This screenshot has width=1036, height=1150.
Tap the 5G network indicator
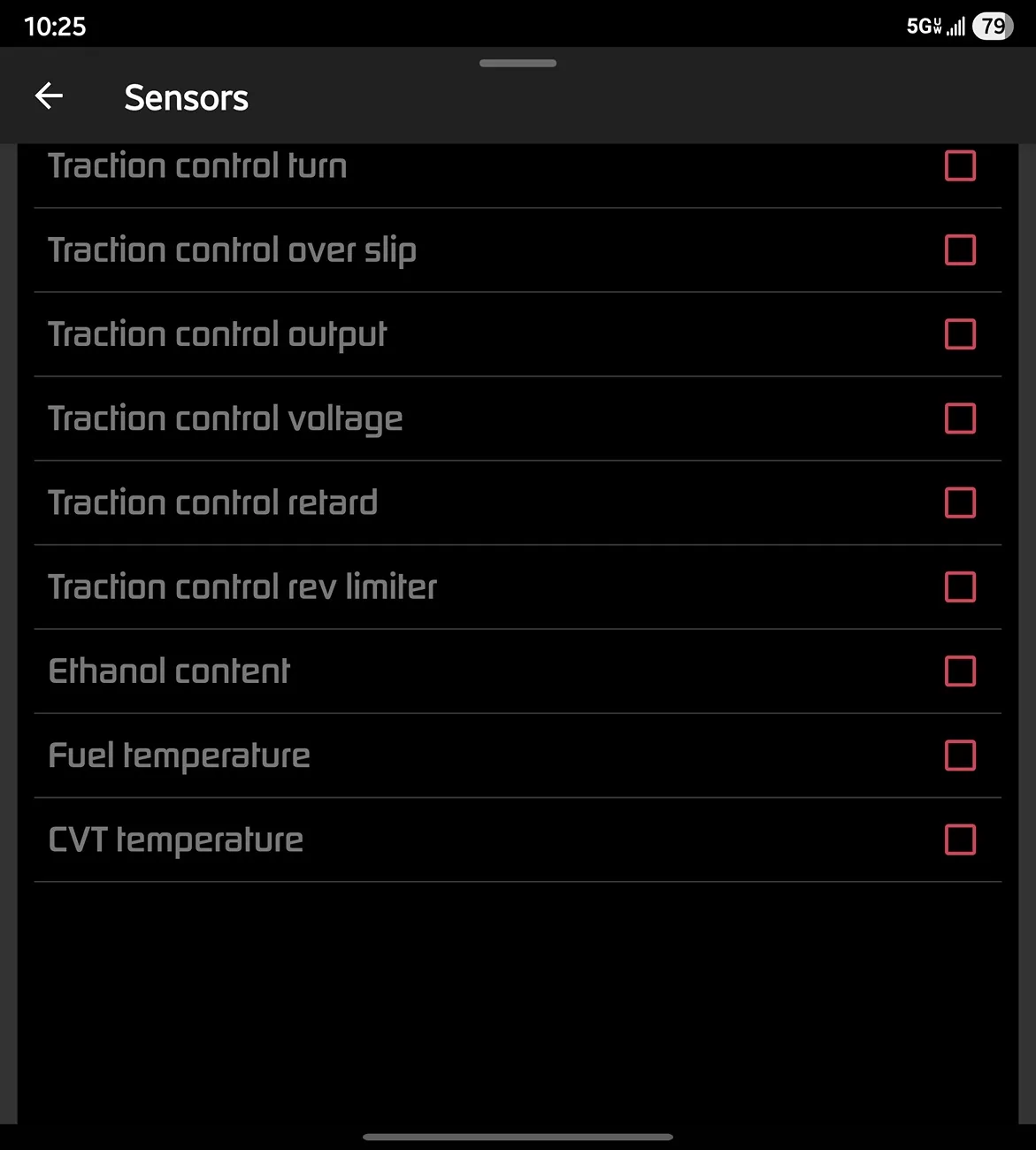923,27
